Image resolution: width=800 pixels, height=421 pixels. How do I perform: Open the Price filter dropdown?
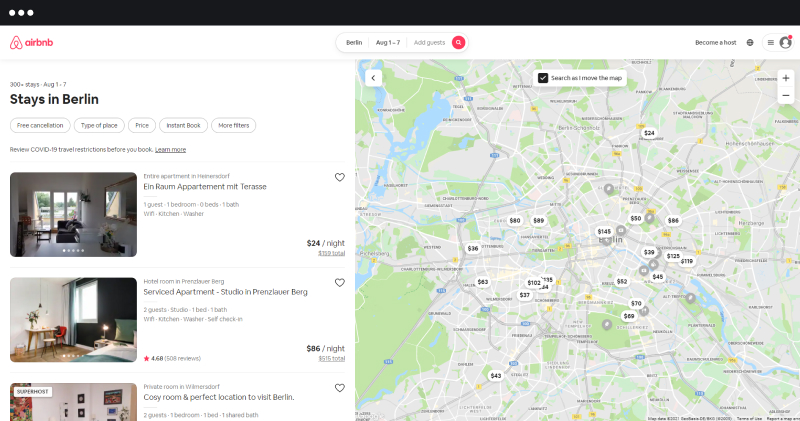click(142, 126)
